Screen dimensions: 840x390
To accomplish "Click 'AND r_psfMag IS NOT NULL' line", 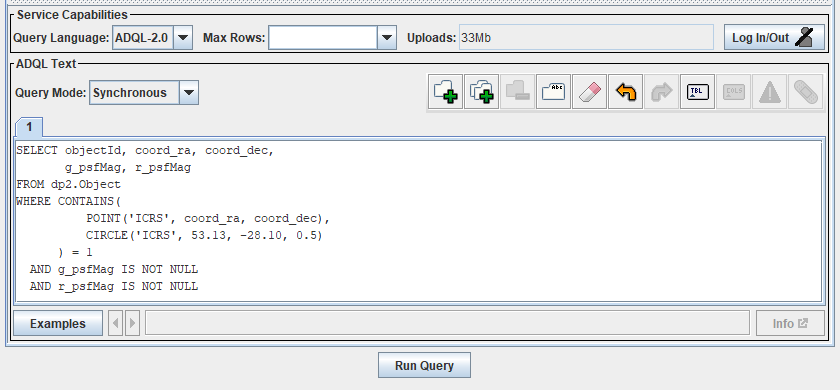I will point(114,287).
